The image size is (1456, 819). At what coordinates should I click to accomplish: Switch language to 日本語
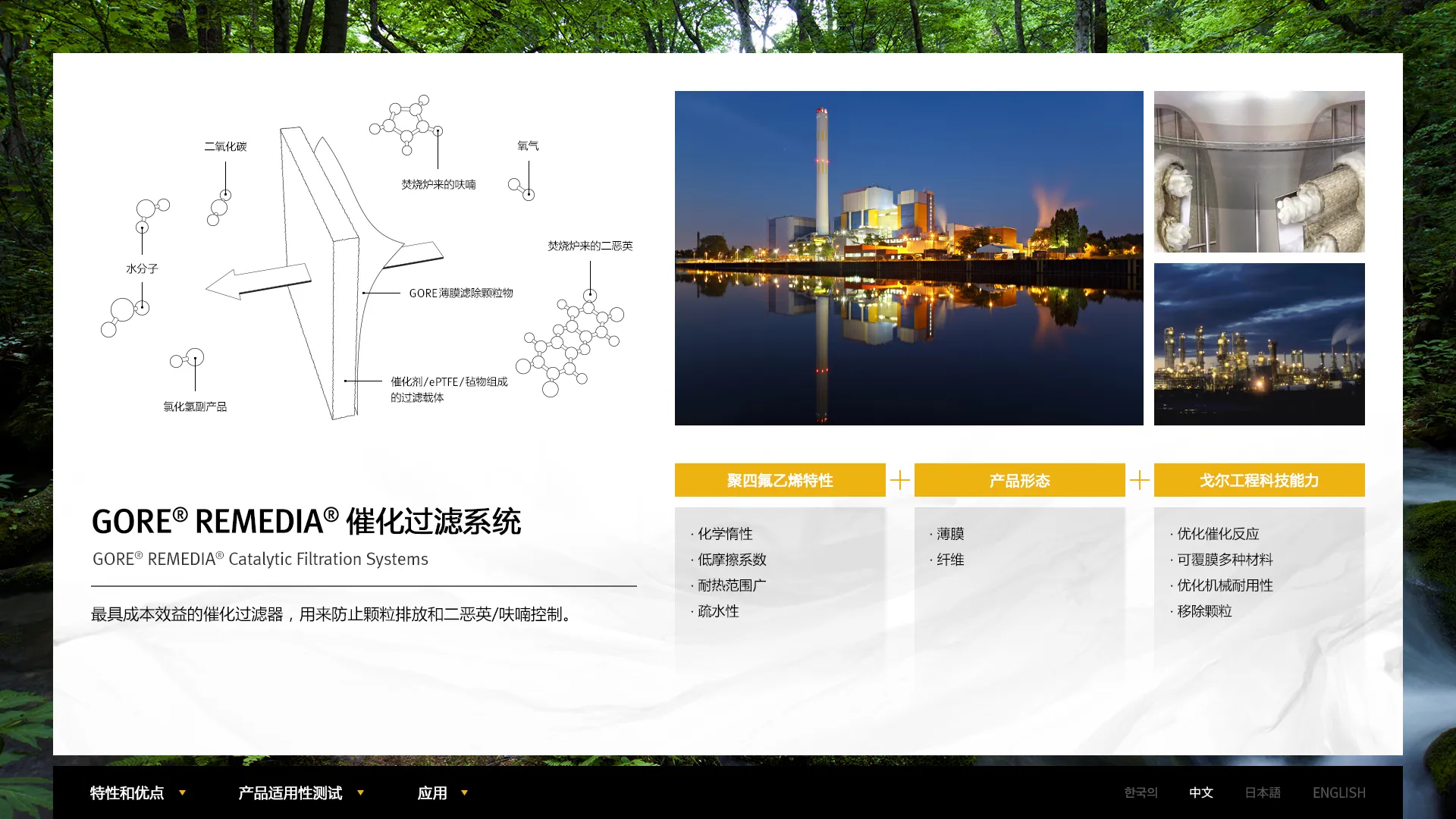point(1262,792)
